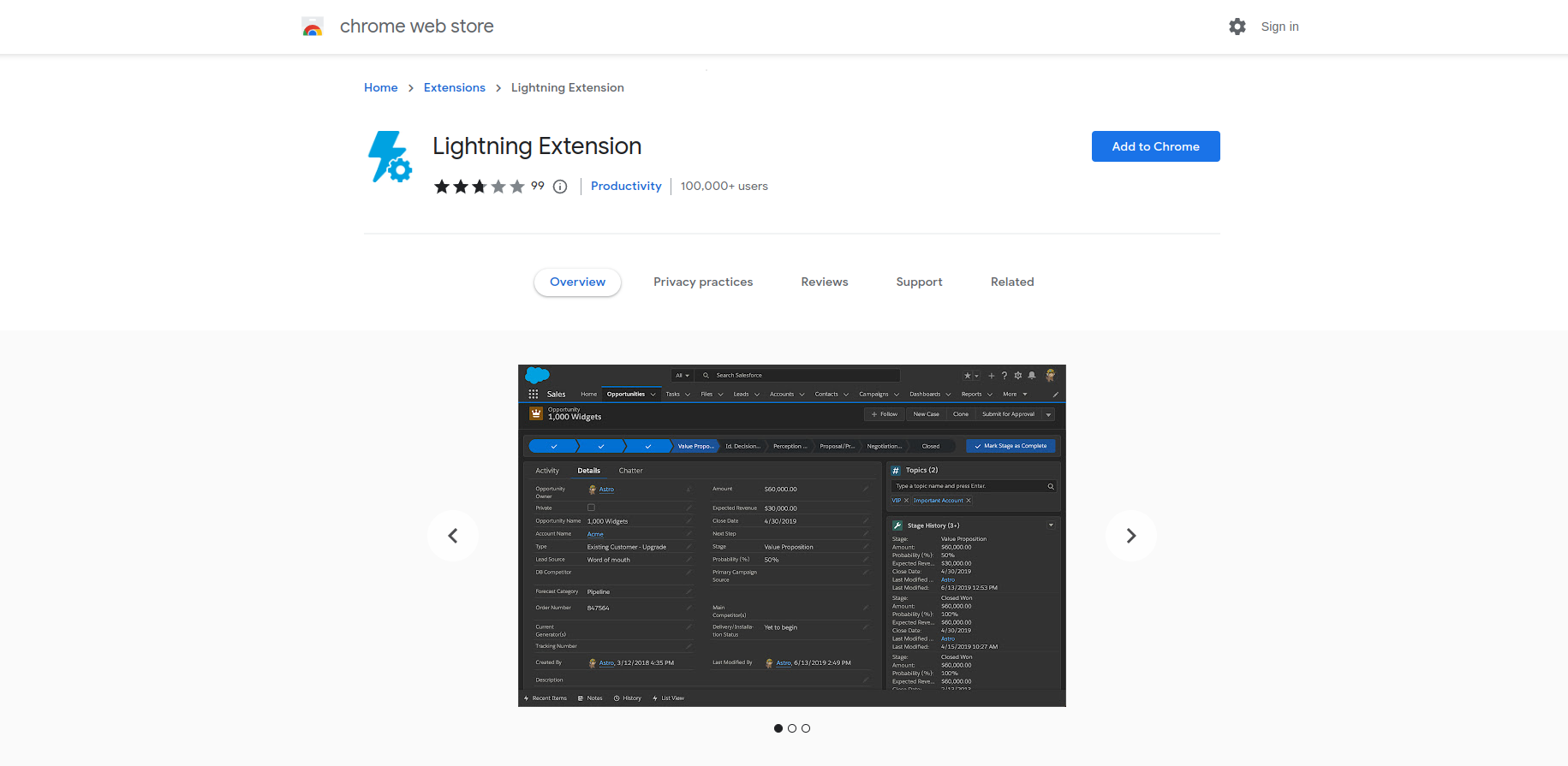Click the 100,000+ users text
This screenshot has width=1568, height=766.
724,186
